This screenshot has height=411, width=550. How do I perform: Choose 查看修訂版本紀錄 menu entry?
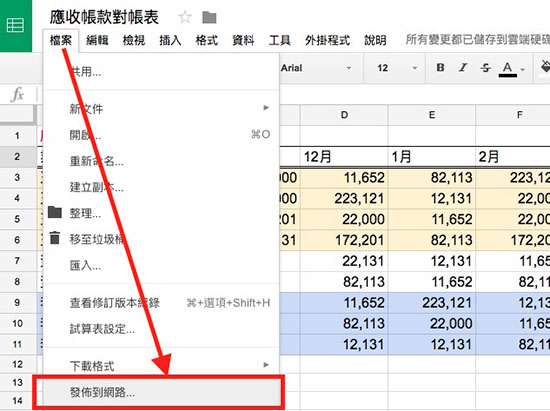161,303
